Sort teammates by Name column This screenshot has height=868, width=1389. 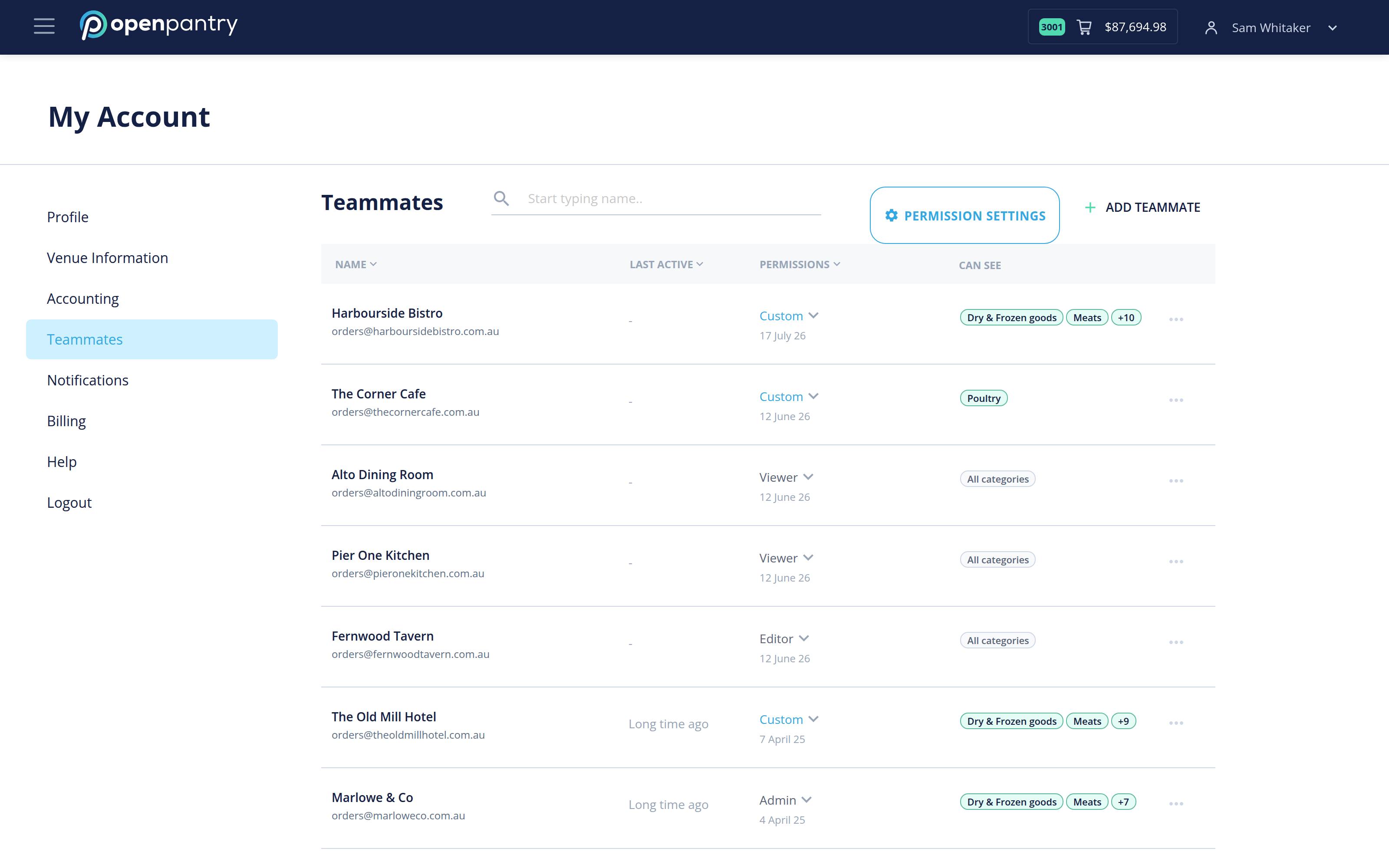(356, 264)
